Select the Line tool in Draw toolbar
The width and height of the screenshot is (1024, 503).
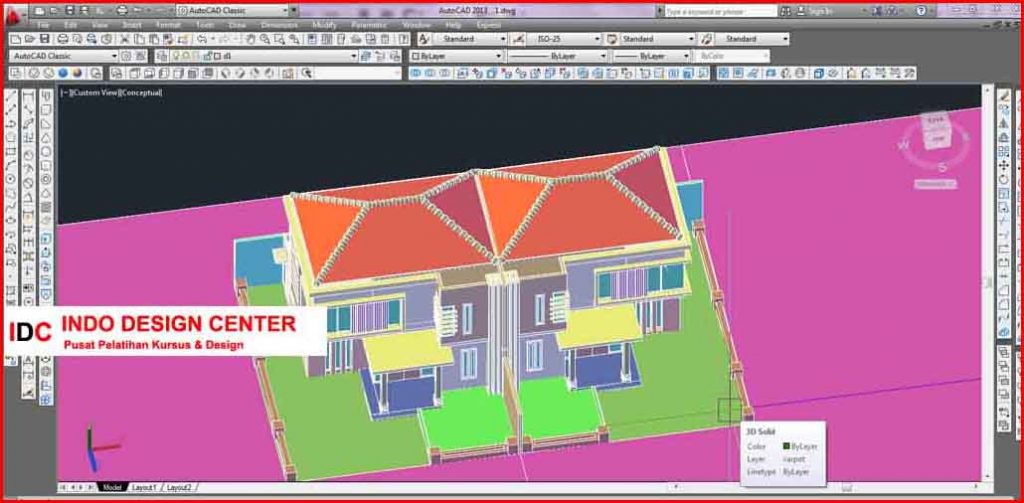point(10,97)
